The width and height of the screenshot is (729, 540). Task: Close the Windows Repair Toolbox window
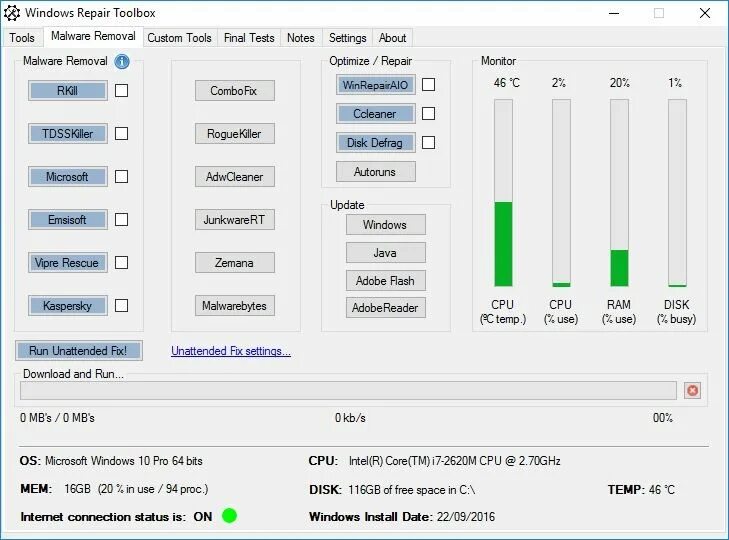(705, 13)
